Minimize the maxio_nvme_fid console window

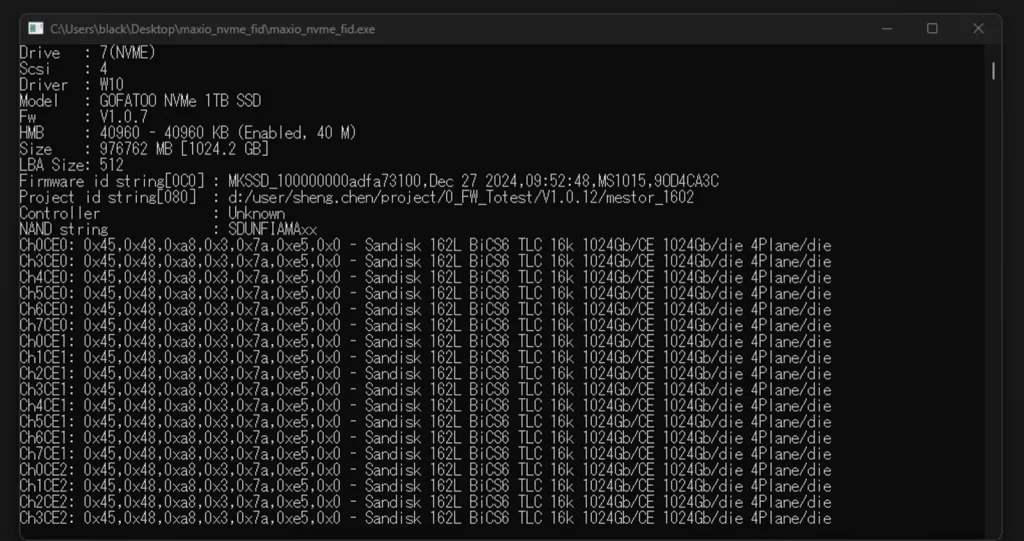(x=887, y=29)
